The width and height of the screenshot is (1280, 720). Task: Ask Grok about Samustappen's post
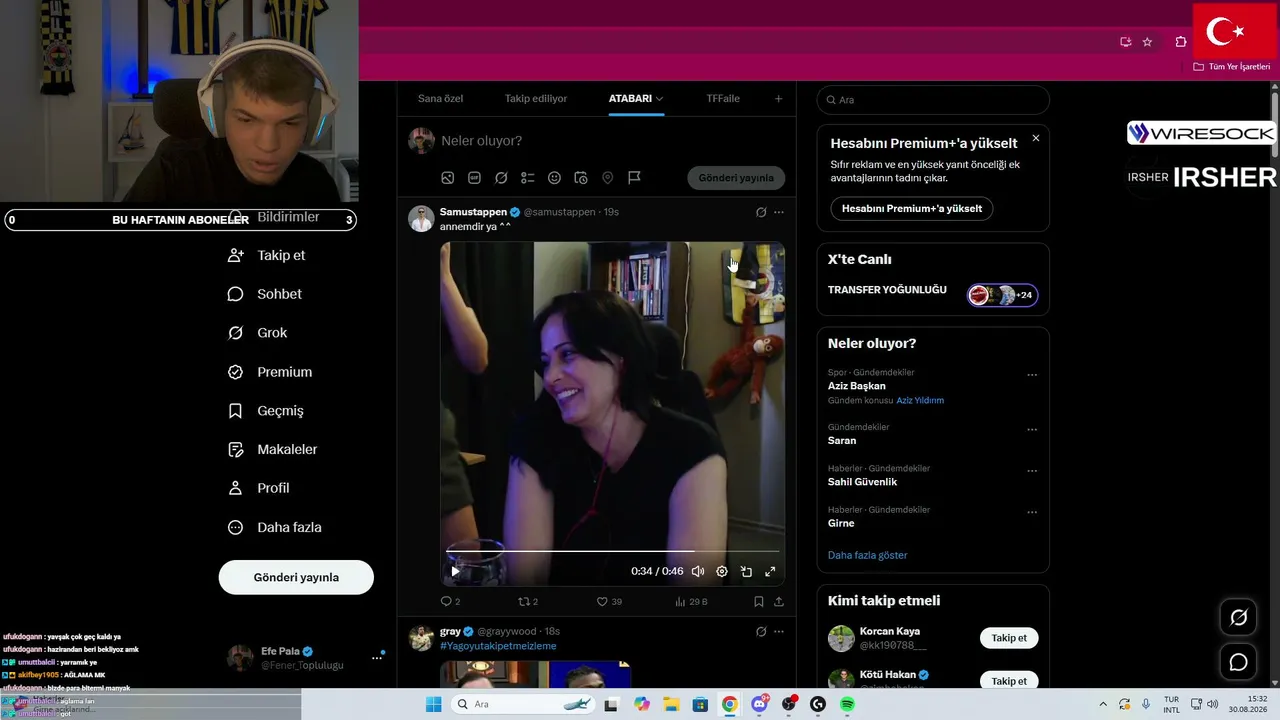coord(761,212)
